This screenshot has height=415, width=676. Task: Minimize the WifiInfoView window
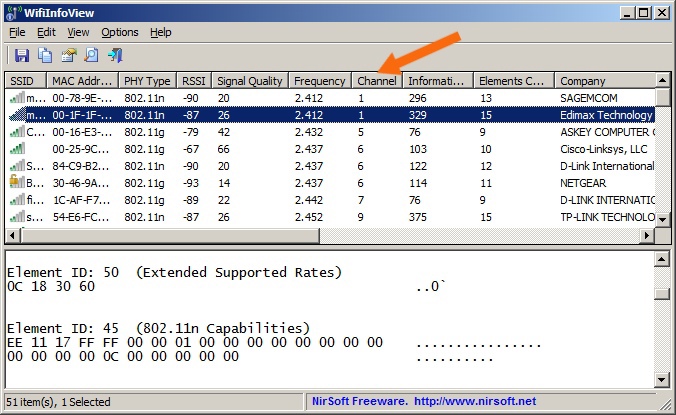point(627,13)
